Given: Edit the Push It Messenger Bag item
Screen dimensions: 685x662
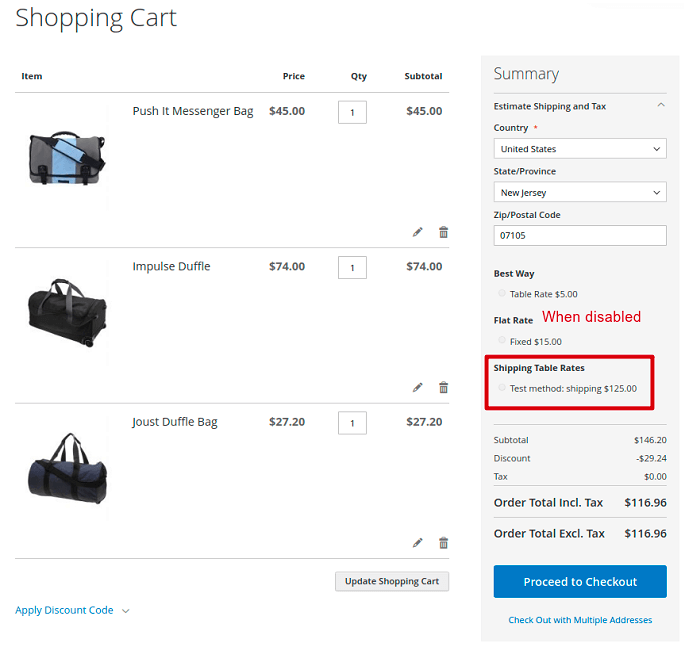Looking at the screenshot, I should (418, 232).
